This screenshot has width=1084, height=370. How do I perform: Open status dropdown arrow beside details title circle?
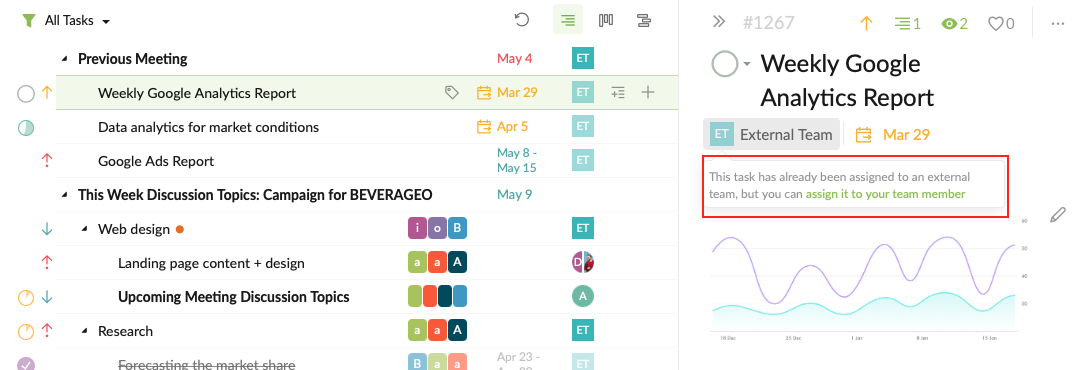coord(747,65)
